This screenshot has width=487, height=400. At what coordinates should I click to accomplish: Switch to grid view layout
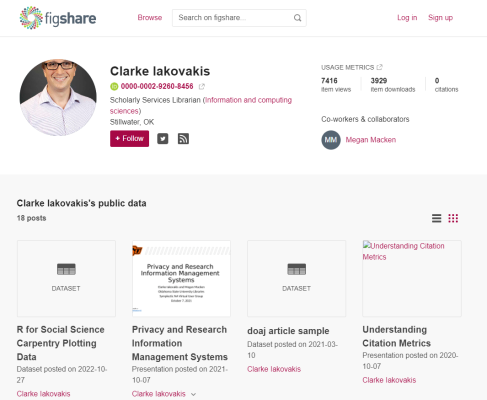pyautogui.click(x=453, y=218)
